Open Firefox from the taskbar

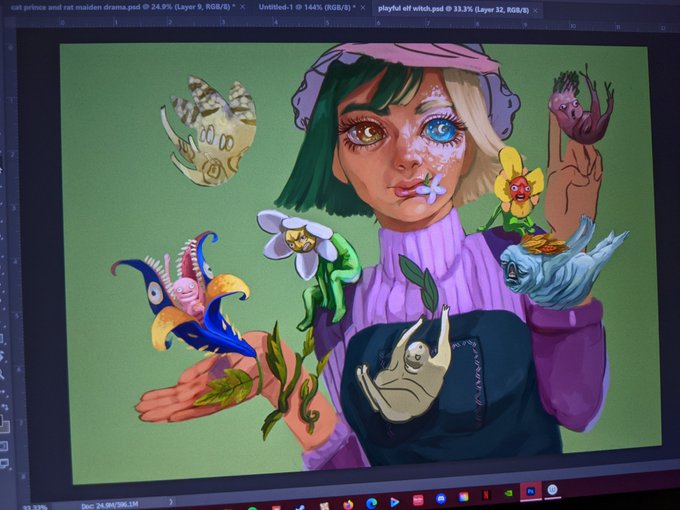(348, 504)
